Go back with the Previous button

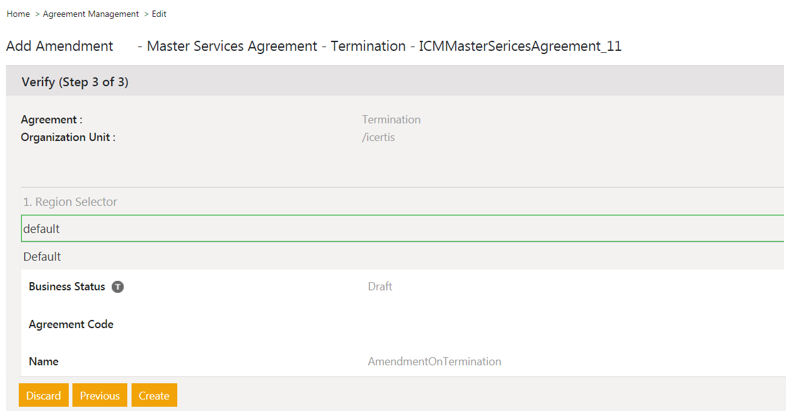[x=100, y=396]
